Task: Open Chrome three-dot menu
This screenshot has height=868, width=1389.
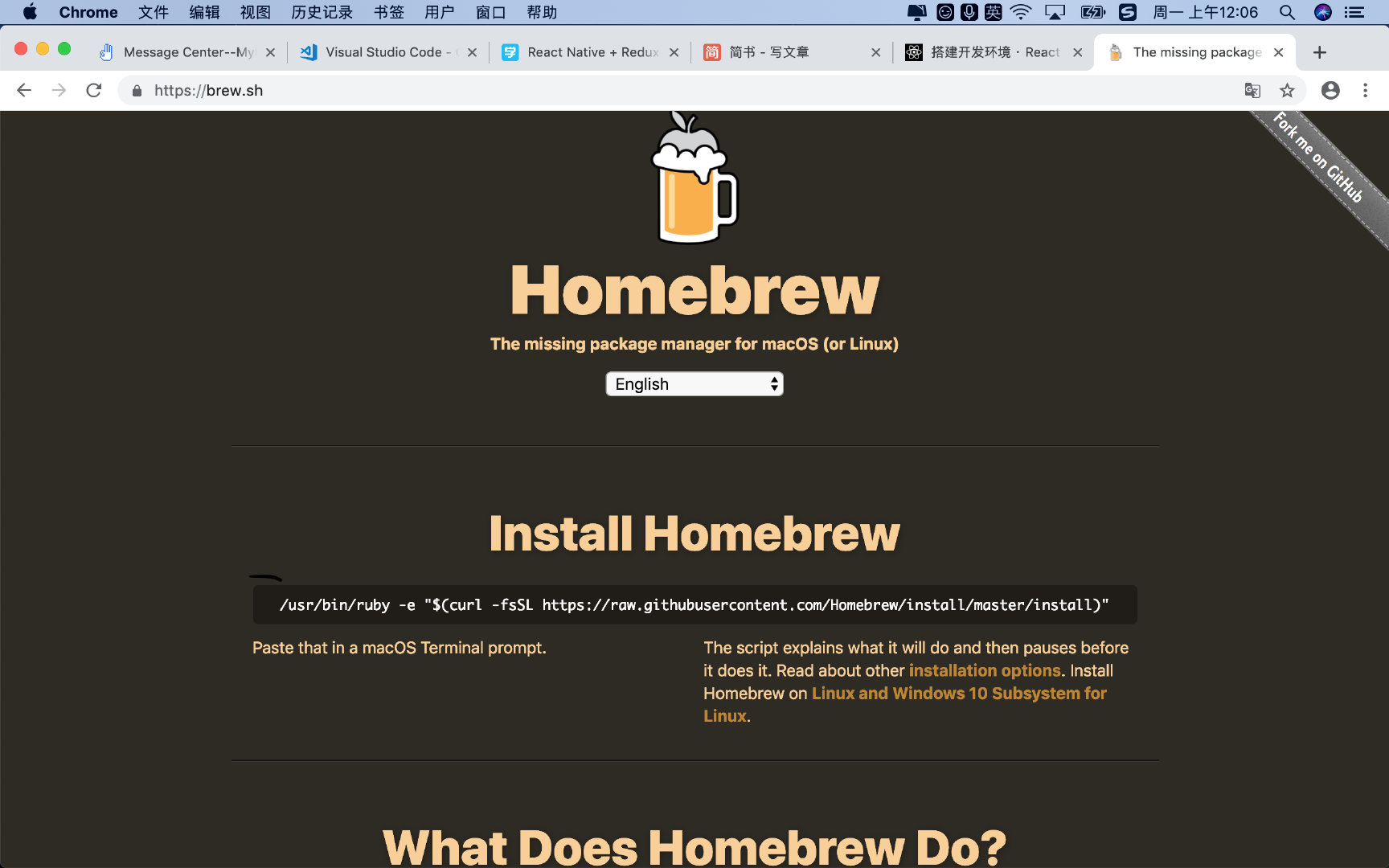Action: click(x=1365, y=90)
